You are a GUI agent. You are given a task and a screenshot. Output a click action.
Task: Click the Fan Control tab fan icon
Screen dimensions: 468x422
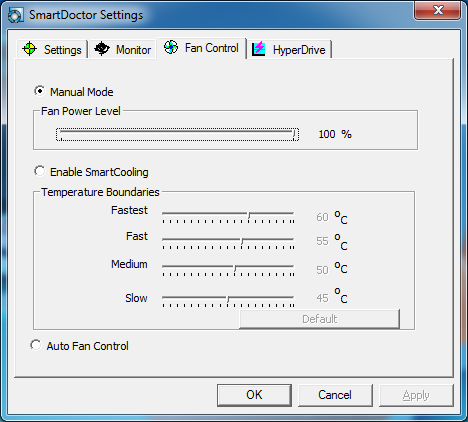pos(171,47)
